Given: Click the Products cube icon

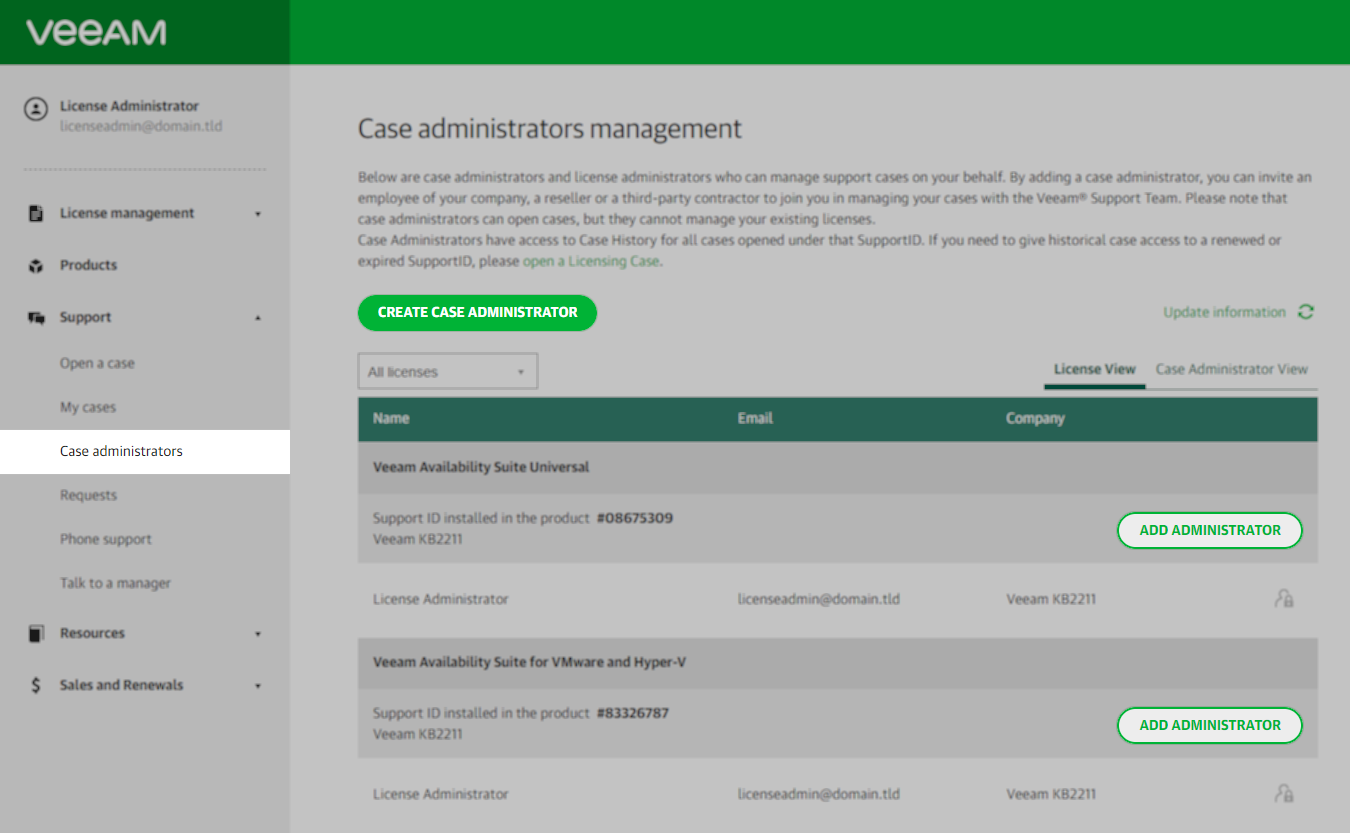Looking at the screenshot, I should click(x=36, y=266).
